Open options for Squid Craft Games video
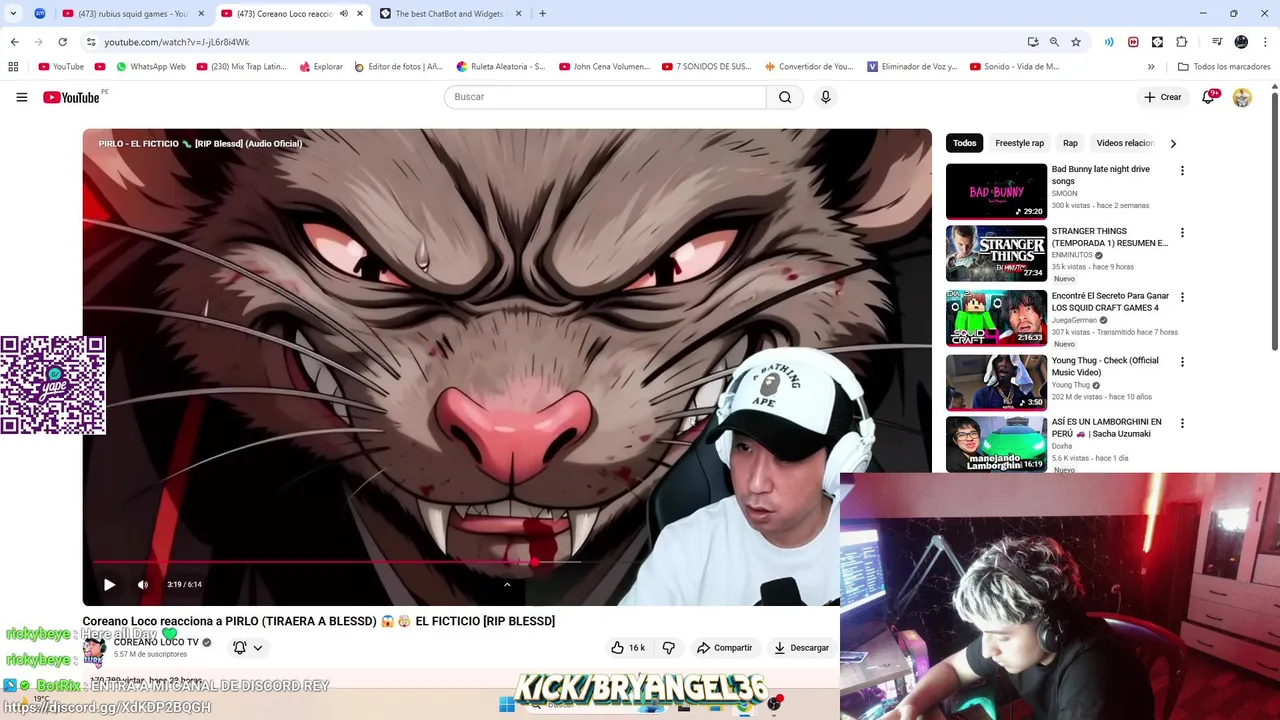The width and height of the screenshot is (1280, 720). (x=1182, y=297)
